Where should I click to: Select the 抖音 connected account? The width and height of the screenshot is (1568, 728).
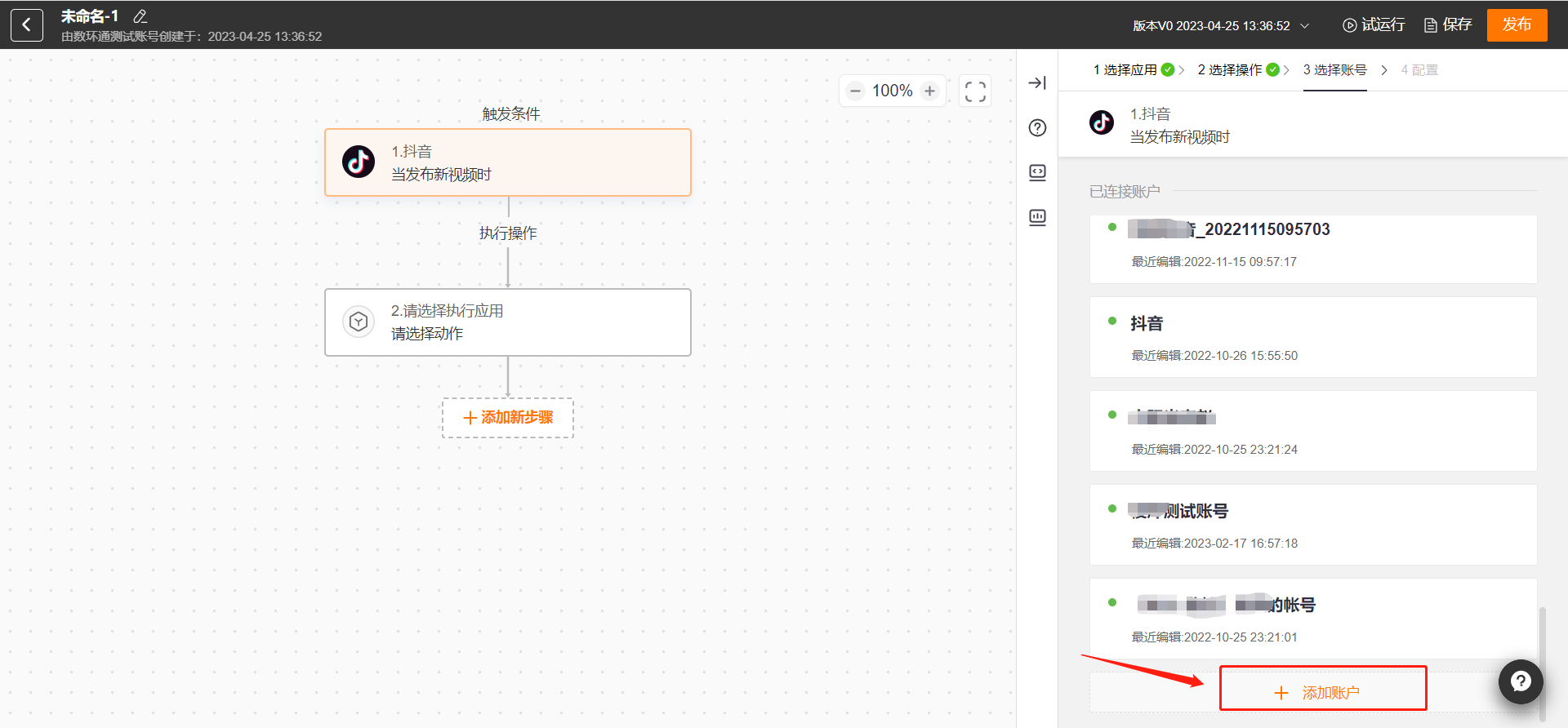pyautogui.click(x=1312, y=337)
